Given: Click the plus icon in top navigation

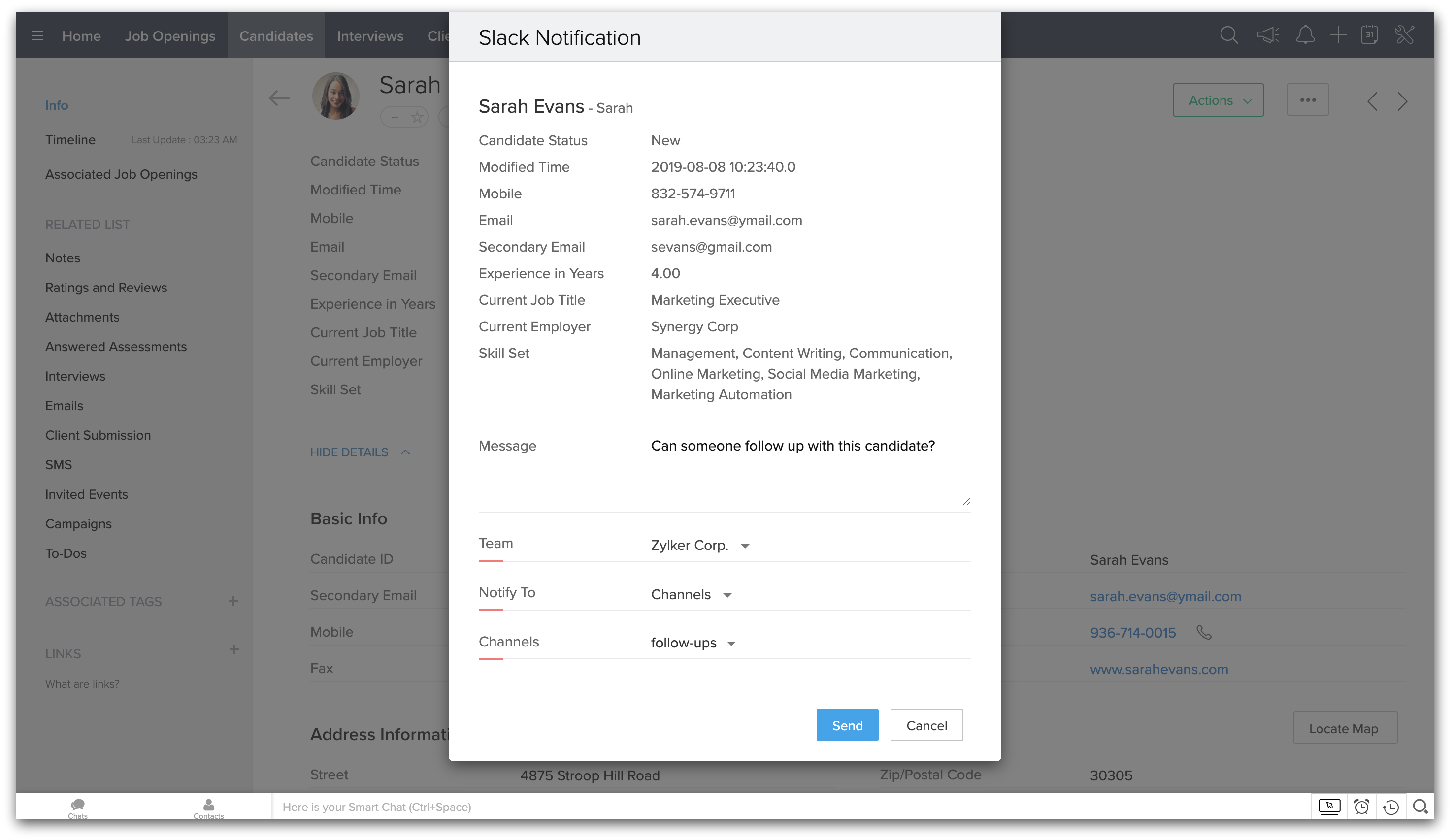Looking at the screenshot, I should click(x=1338, y=36).
